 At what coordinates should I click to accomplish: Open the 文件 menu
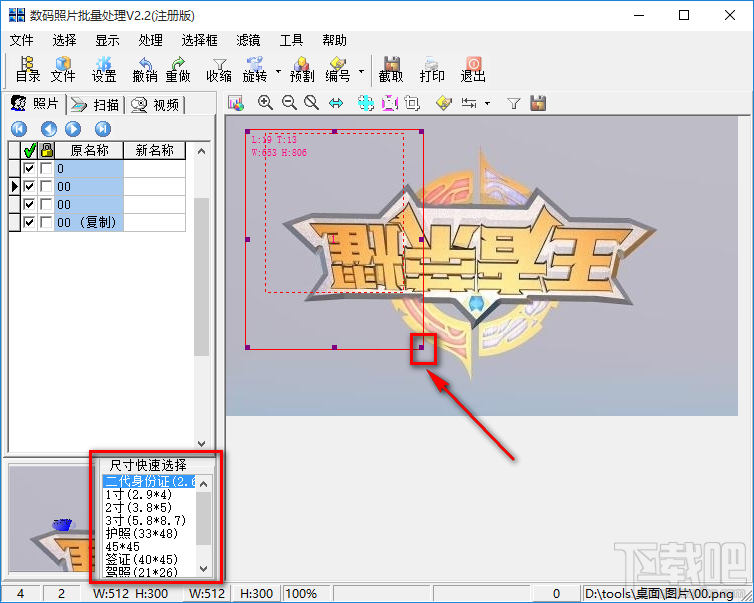click(22, 40)
